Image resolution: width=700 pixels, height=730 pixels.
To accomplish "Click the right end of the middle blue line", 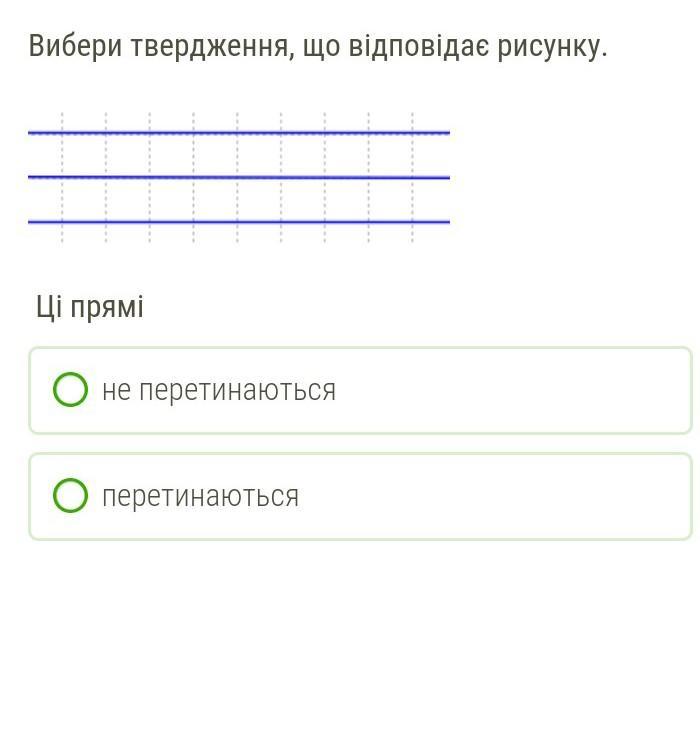I will tap(444, 177).
